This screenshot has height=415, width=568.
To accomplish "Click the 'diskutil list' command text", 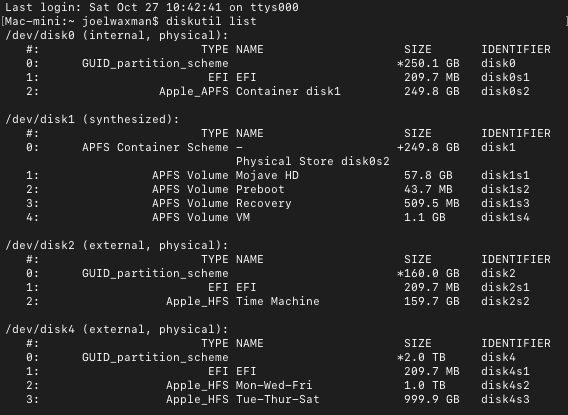I will (x=211, y=21).
